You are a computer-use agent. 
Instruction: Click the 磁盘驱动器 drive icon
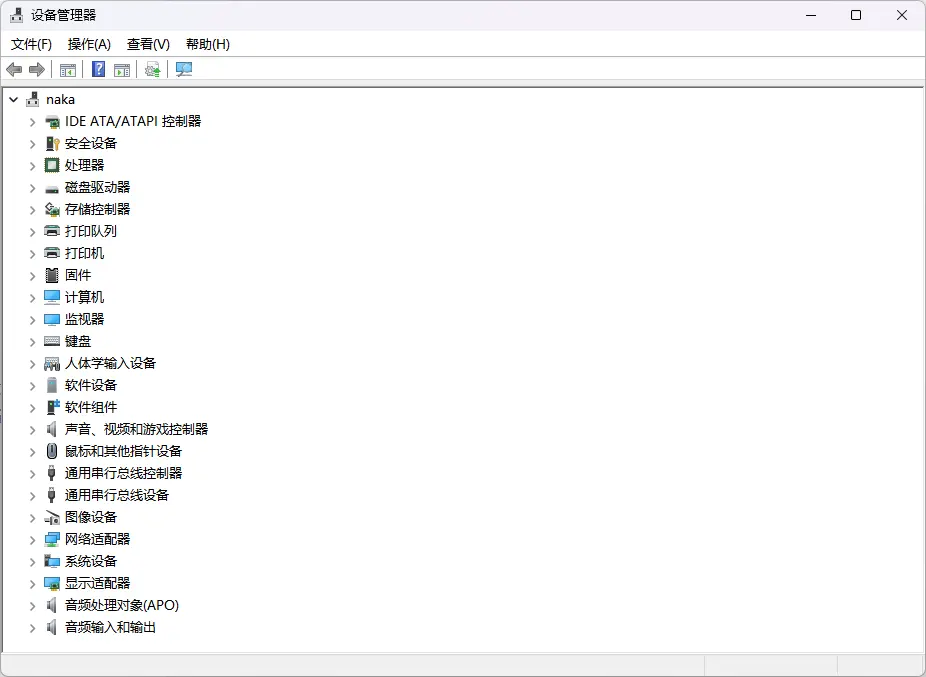coord(52,188)
